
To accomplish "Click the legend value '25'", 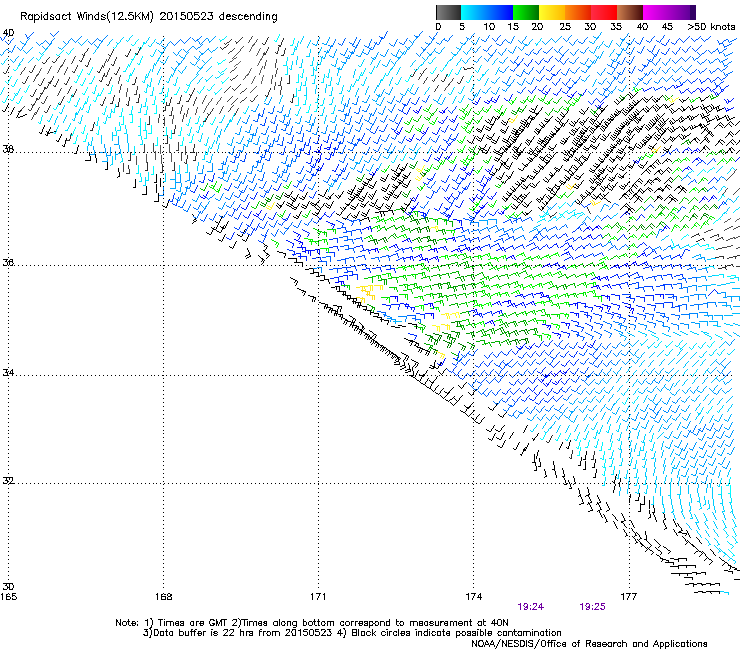I will coord(565,27).
